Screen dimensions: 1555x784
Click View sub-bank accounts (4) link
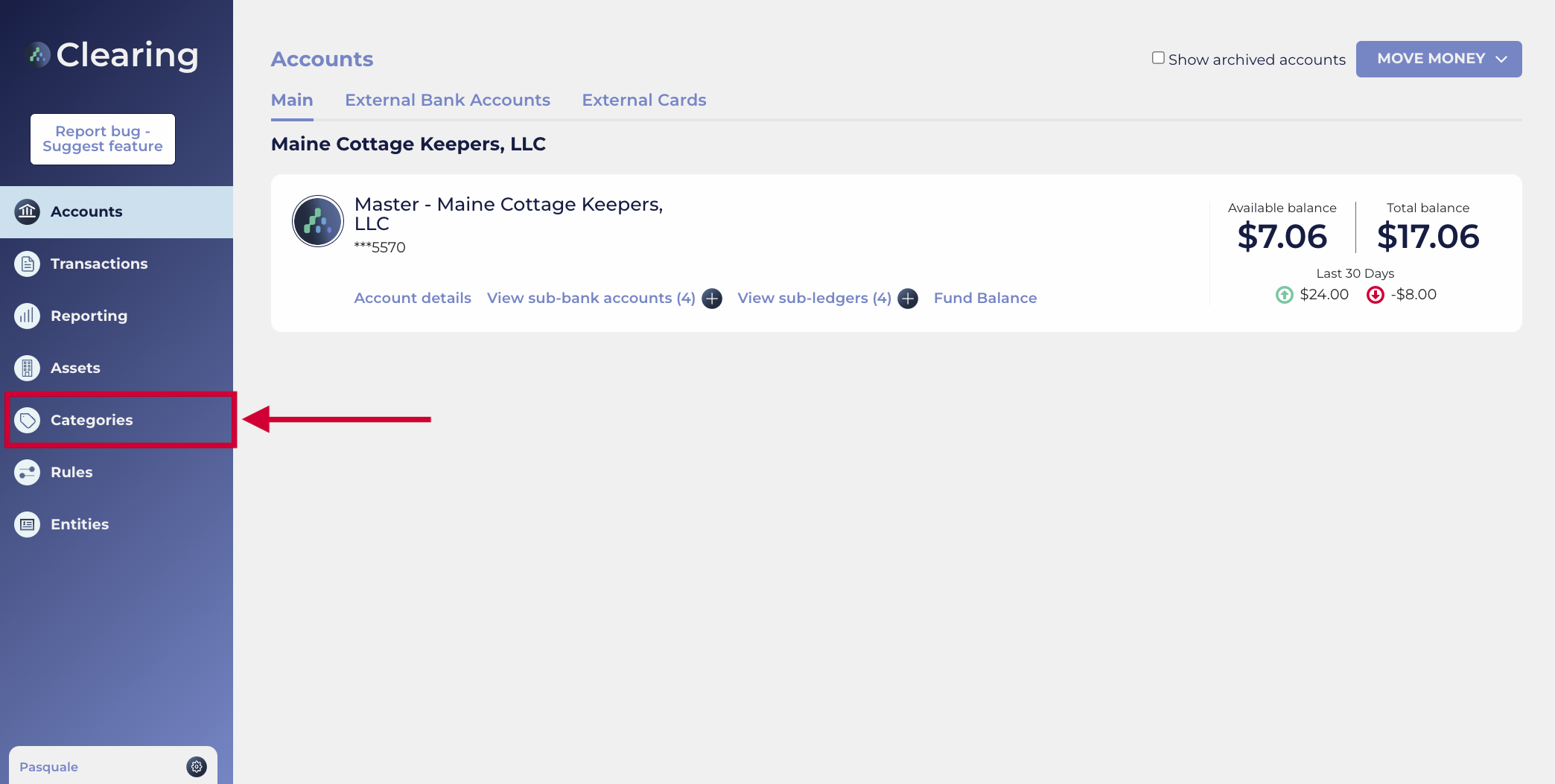coord(591,298)
